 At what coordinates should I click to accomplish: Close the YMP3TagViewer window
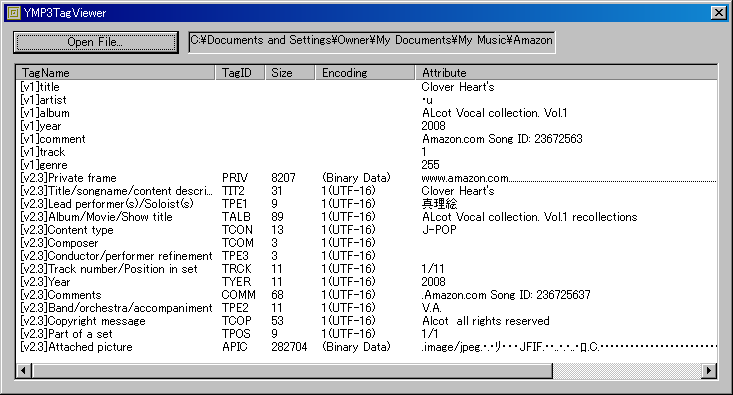719,13
